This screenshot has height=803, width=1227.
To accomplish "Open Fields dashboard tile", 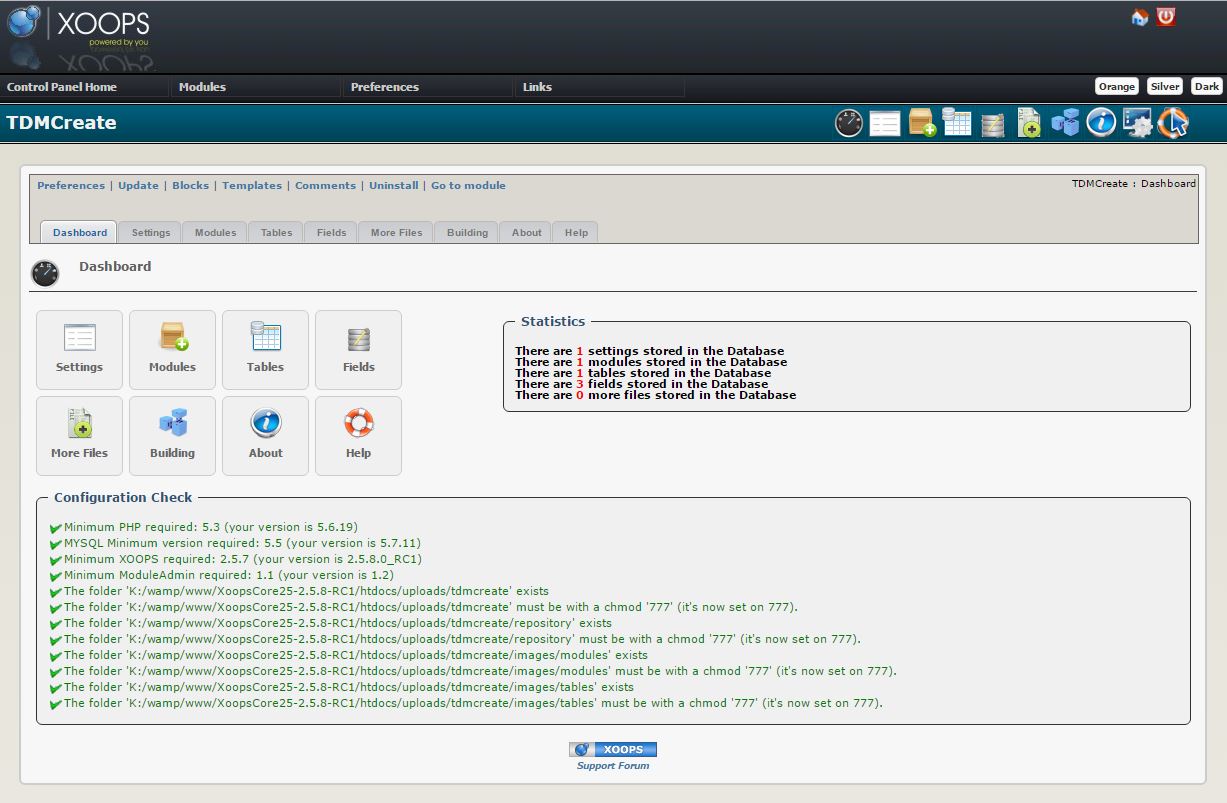I will pyautogui.click(x=358, y=349).
